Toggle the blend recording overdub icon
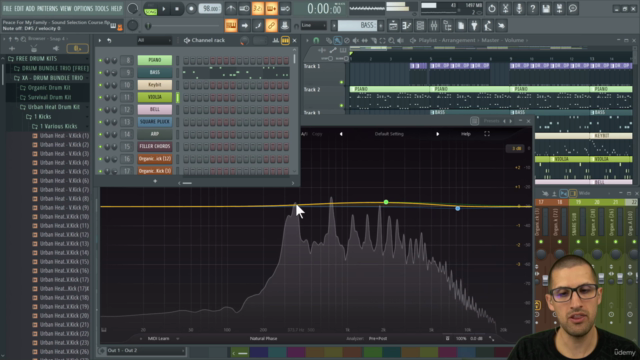This screenshot has height=360, width=640. point(271,9)
